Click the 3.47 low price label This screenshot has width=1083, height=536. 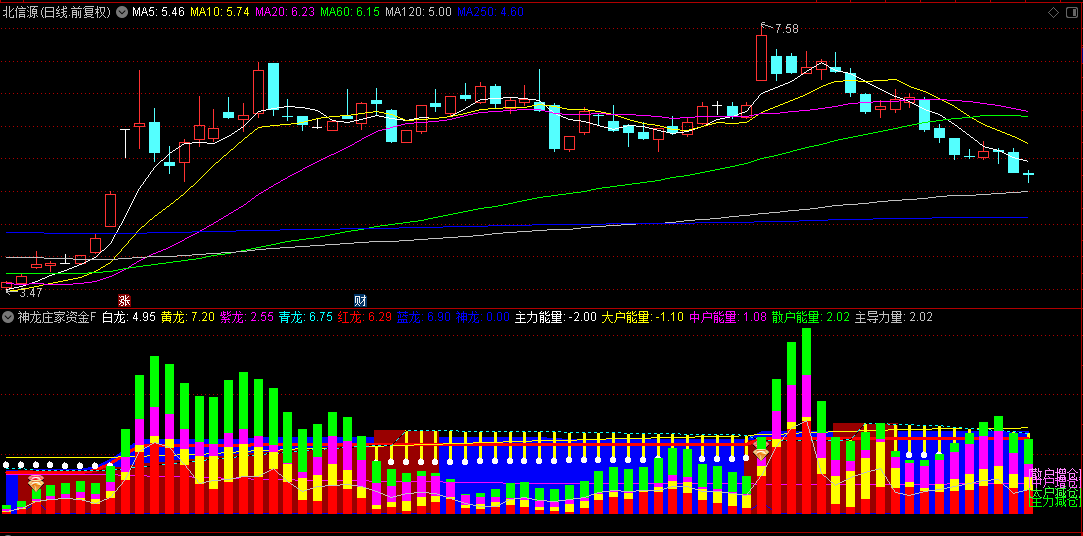click(30, 293)
